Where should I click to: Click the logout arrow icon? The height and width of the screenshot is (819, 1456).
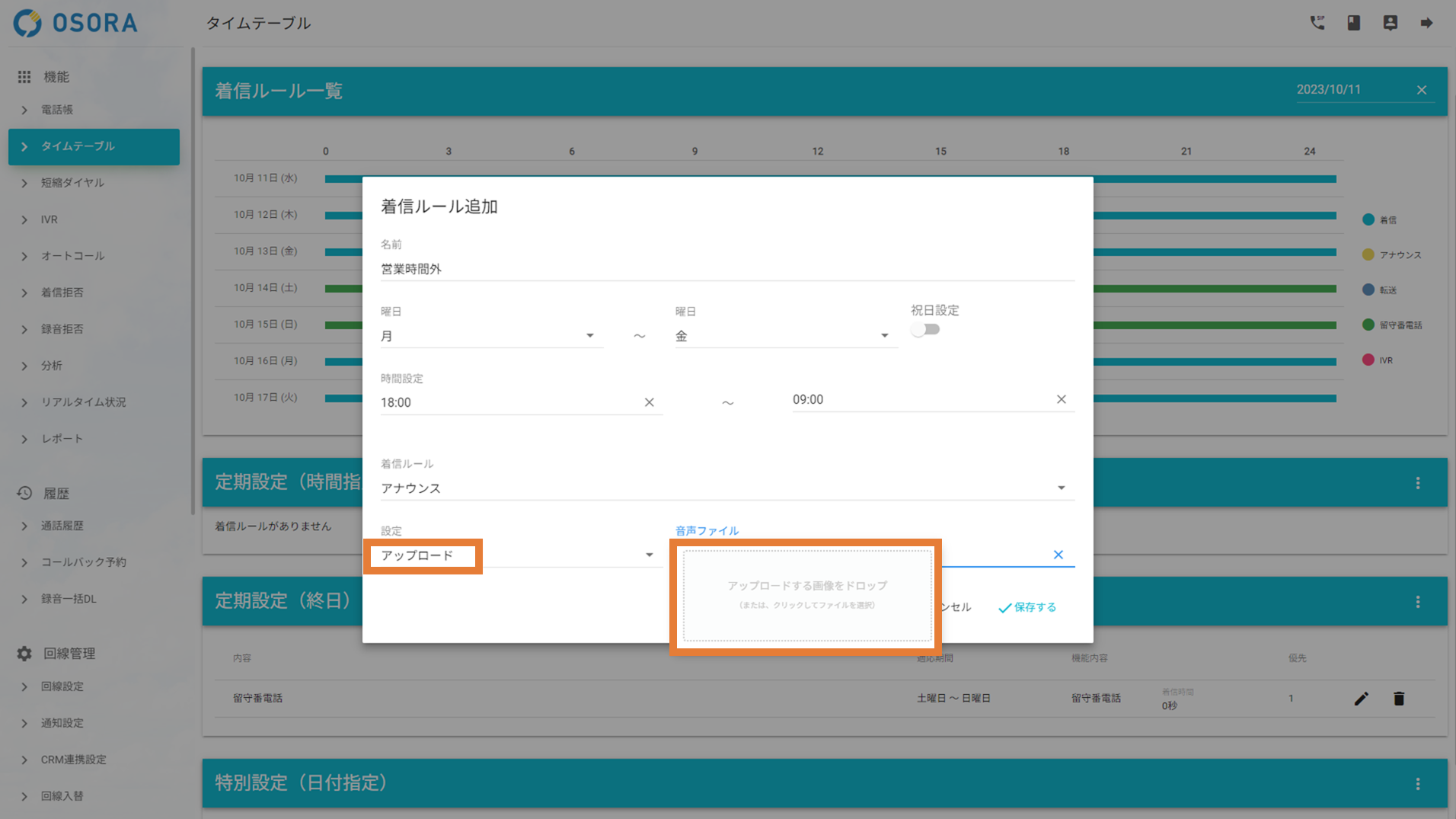click(1426, 23)
